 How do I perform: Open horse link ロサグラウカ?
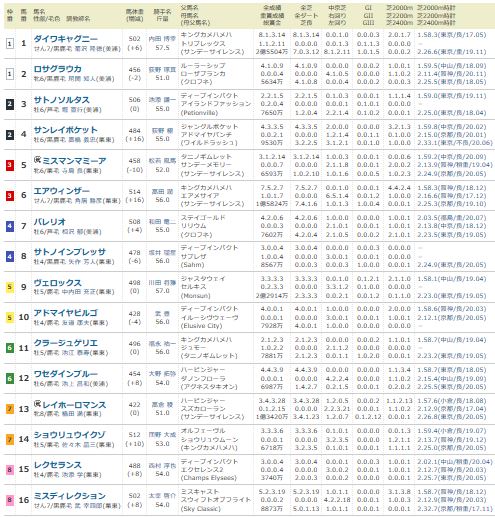tap(58, 69)
